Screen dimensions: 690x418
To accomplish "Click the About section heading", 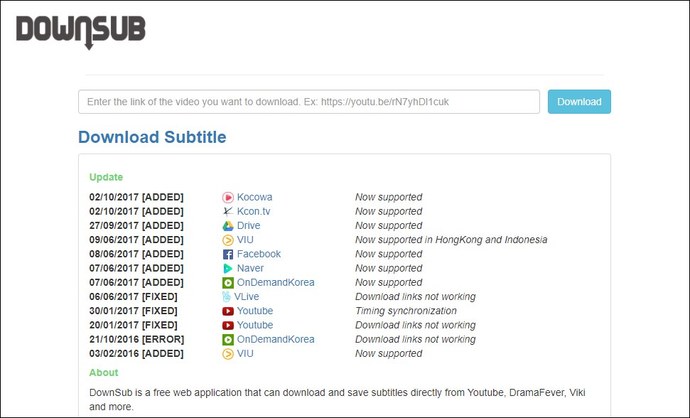I will click(104, 373).
